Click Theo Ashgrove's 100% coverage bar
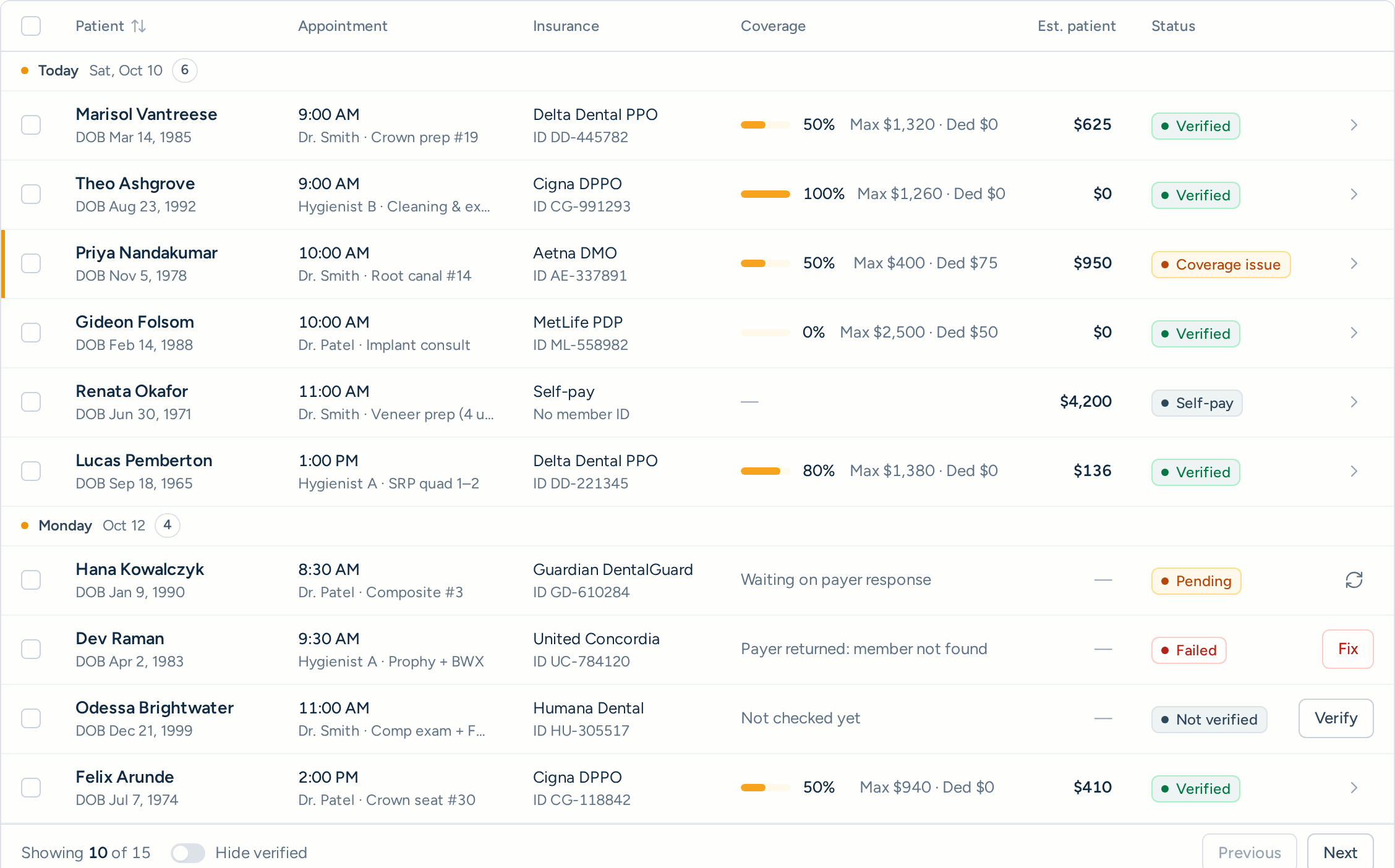 (x=766, y=194)
